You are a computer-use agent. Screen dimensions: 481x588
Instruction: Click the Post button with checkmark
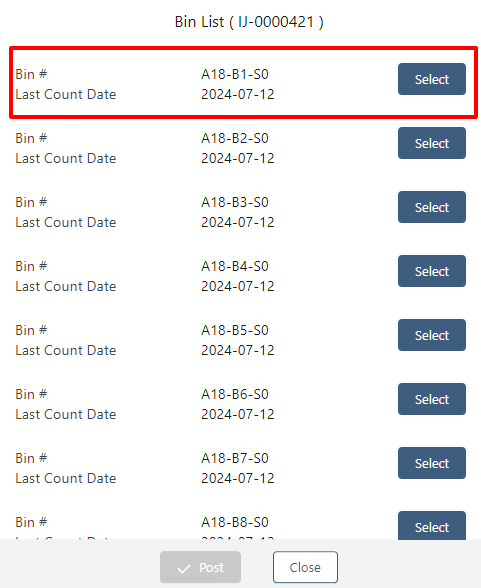[201, 567]
